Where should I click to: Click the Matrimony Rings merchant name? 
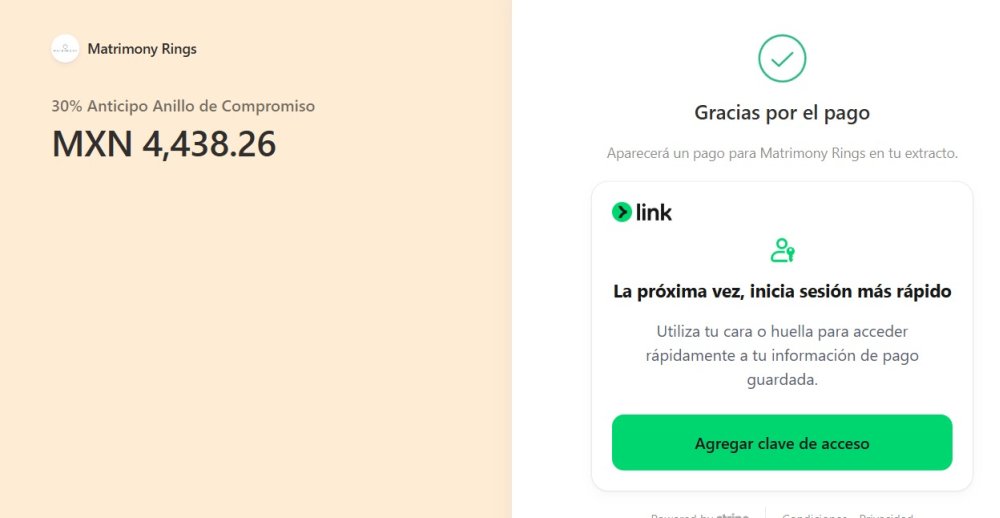(142, 49)
